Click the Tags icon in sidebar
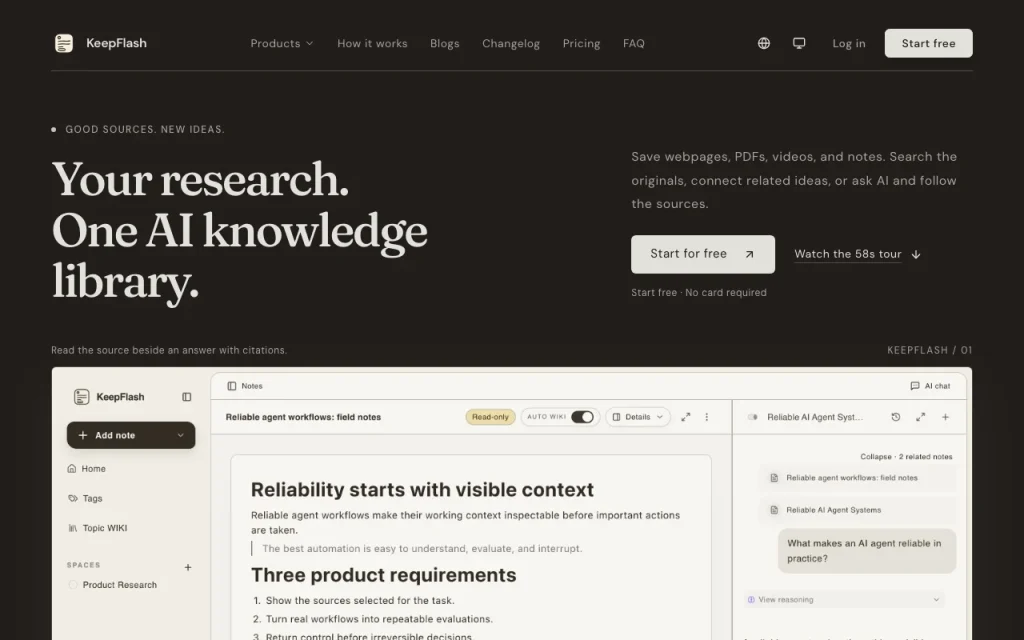This screenshot has width=1024, height=640. (72, 498)
